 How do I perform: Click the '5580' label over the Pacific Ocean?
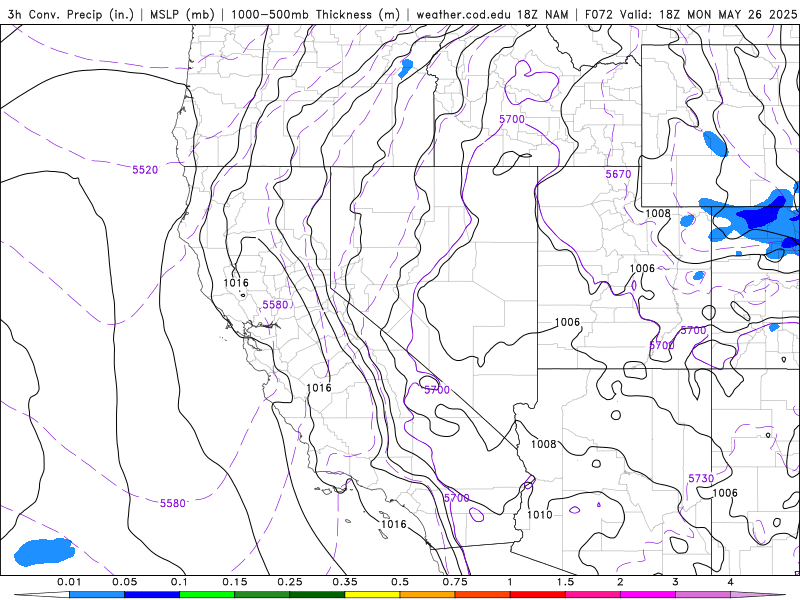click(x=173, y=503)
